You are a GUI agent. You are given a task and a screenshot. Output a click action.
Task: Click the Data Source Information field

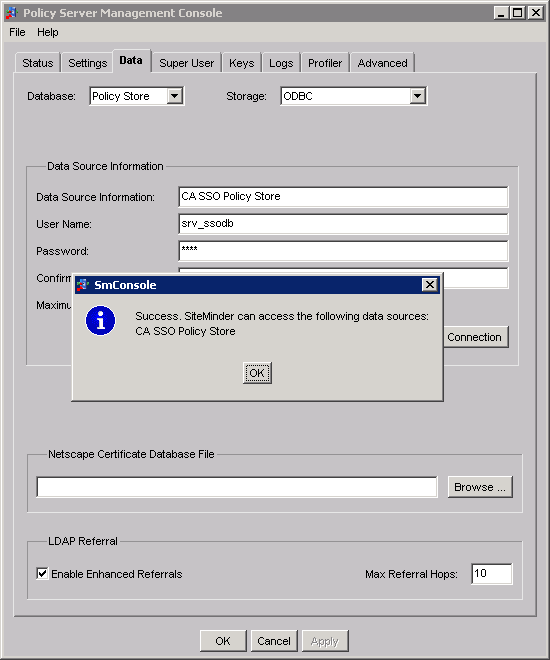pyautogui.click(x=343, y=197)
